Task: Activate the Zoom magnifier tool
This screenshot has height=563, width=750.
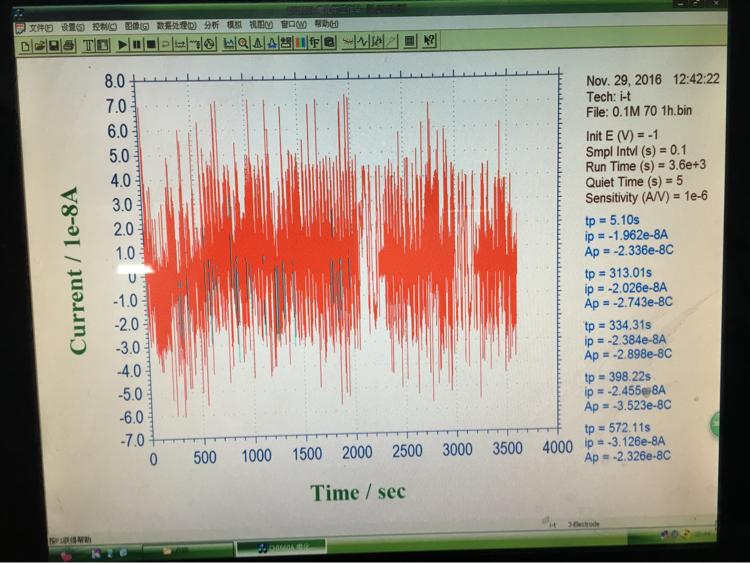Action: tap(243, 44)
